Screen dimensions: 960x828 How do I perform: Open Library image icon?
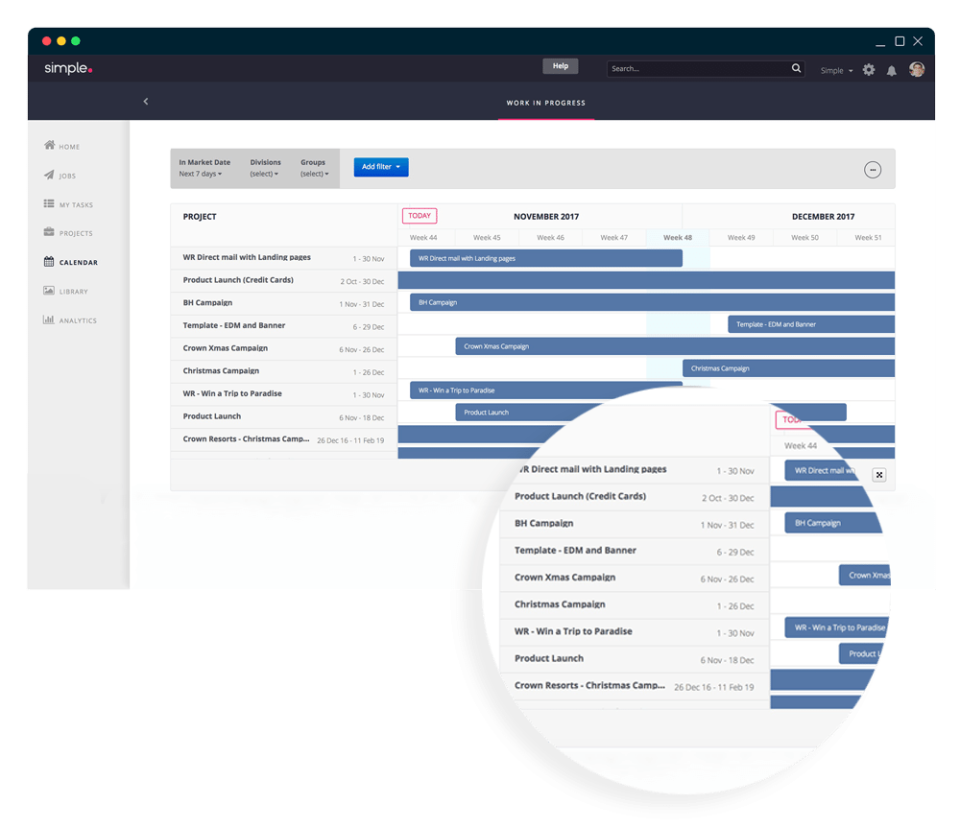click(49, 290)
